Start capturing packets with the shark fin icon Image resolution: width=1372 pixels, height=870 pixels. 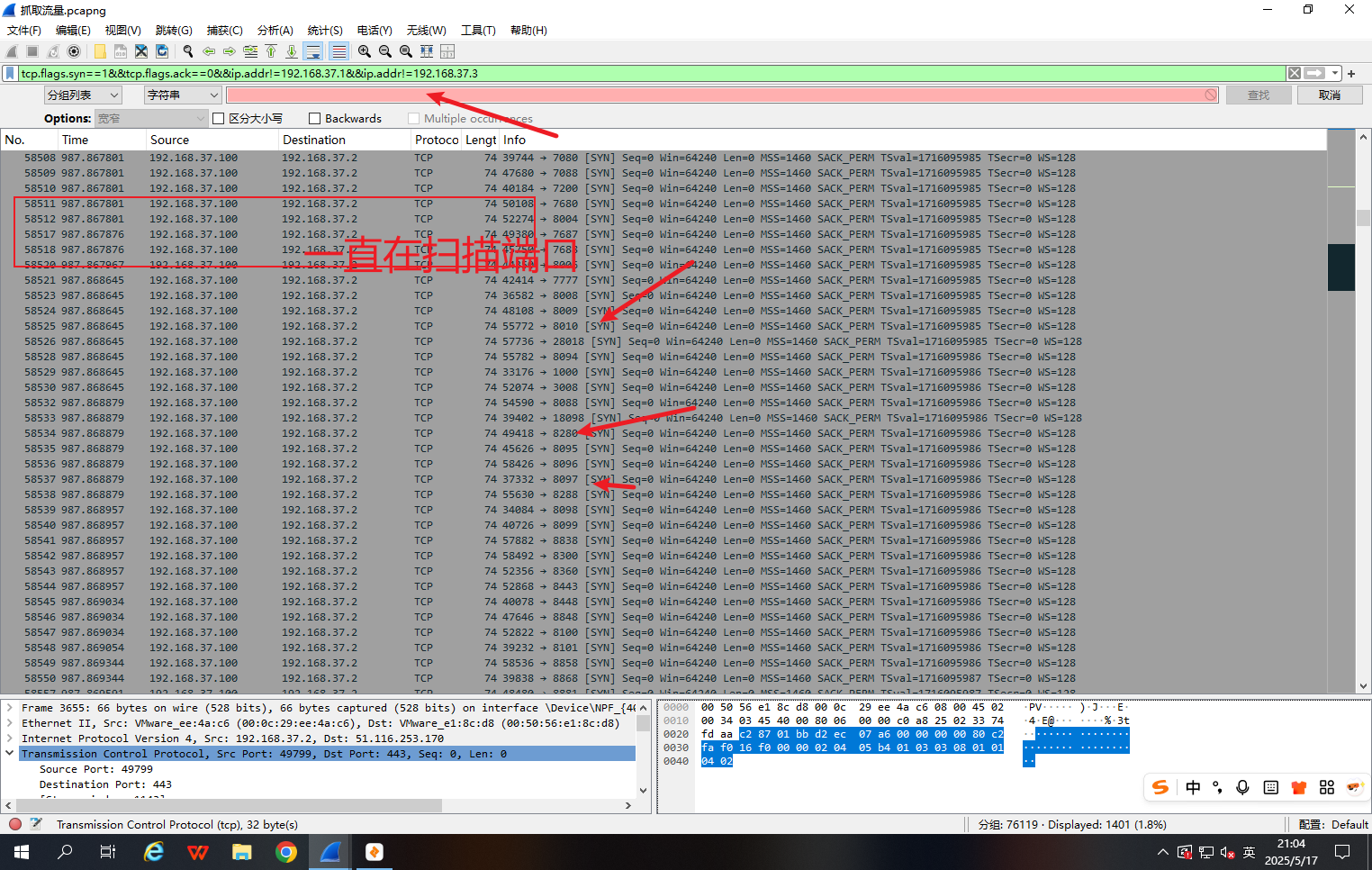[x=12, y=51]
